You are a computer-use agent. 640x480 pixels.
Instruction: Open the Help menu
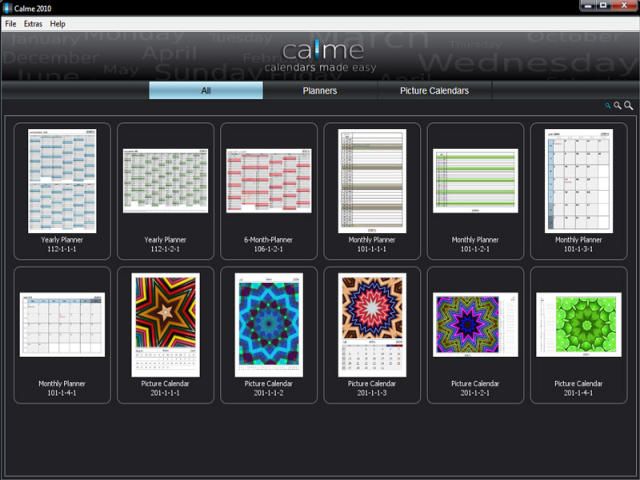[x=58, y=23]
